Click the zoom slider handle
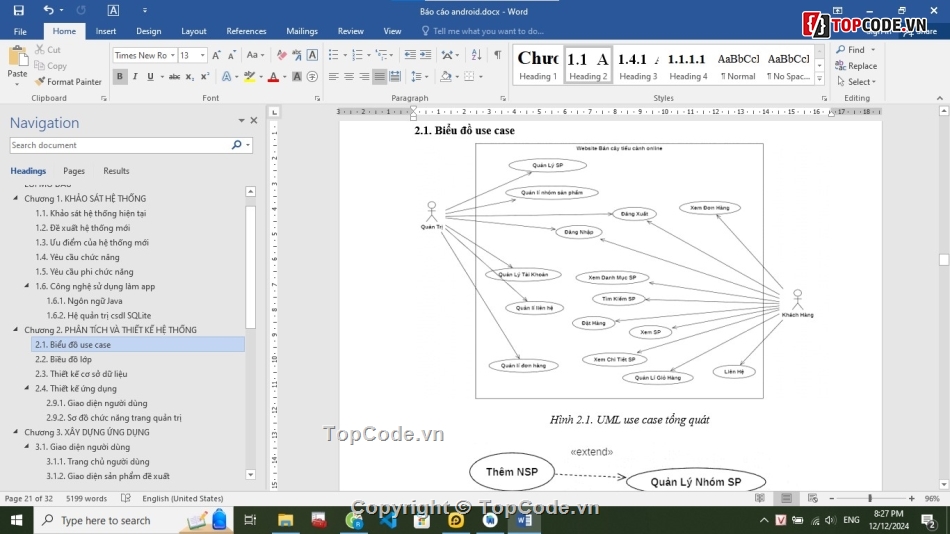Screen dimensions: 950x534 [870, 498]
